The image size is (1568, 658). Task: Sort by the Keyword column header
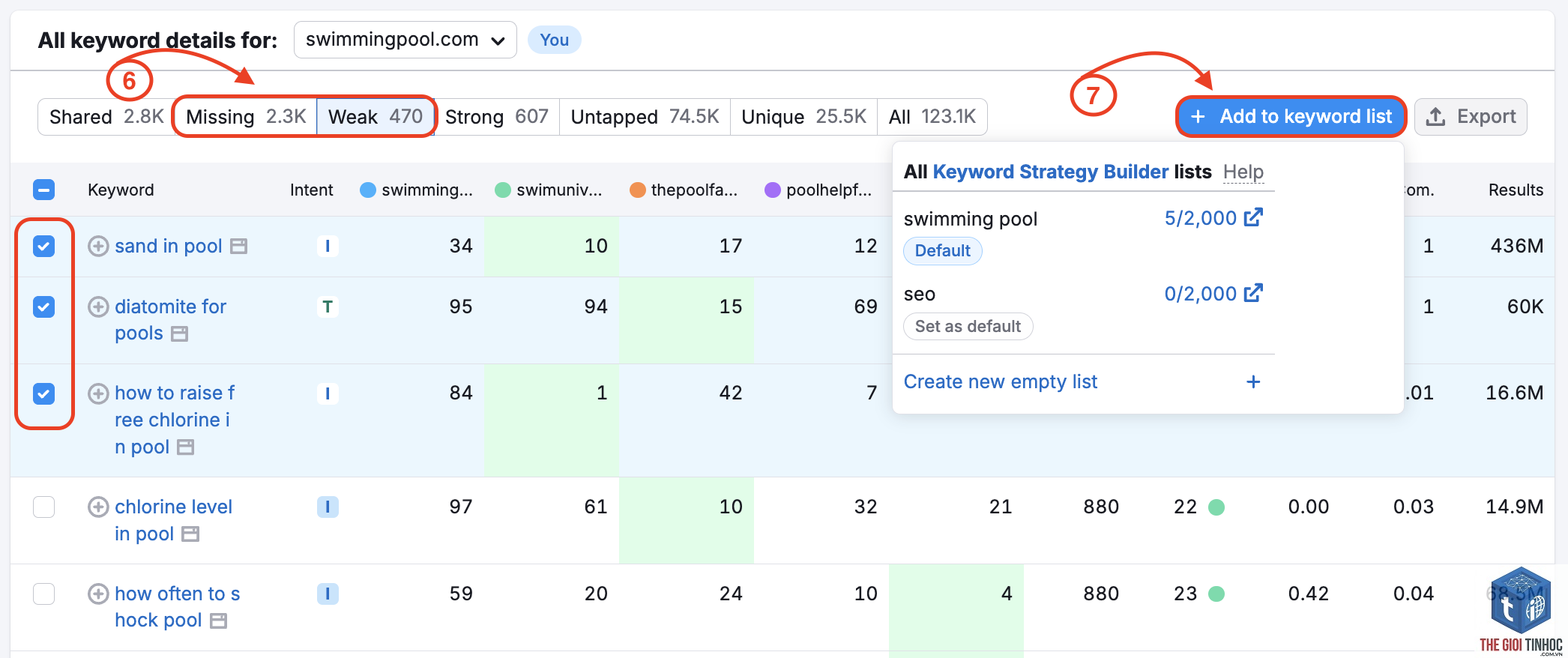coord(121,190)
